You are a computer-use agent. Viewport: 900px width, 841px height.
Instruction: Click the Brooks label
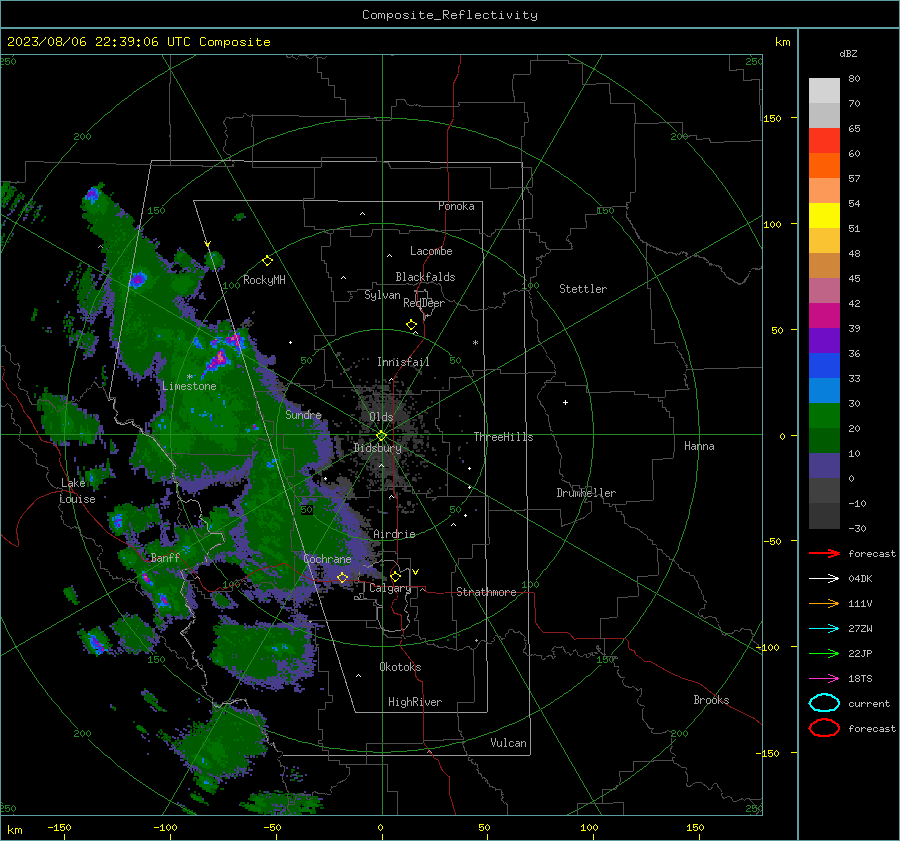coord(711,700)
